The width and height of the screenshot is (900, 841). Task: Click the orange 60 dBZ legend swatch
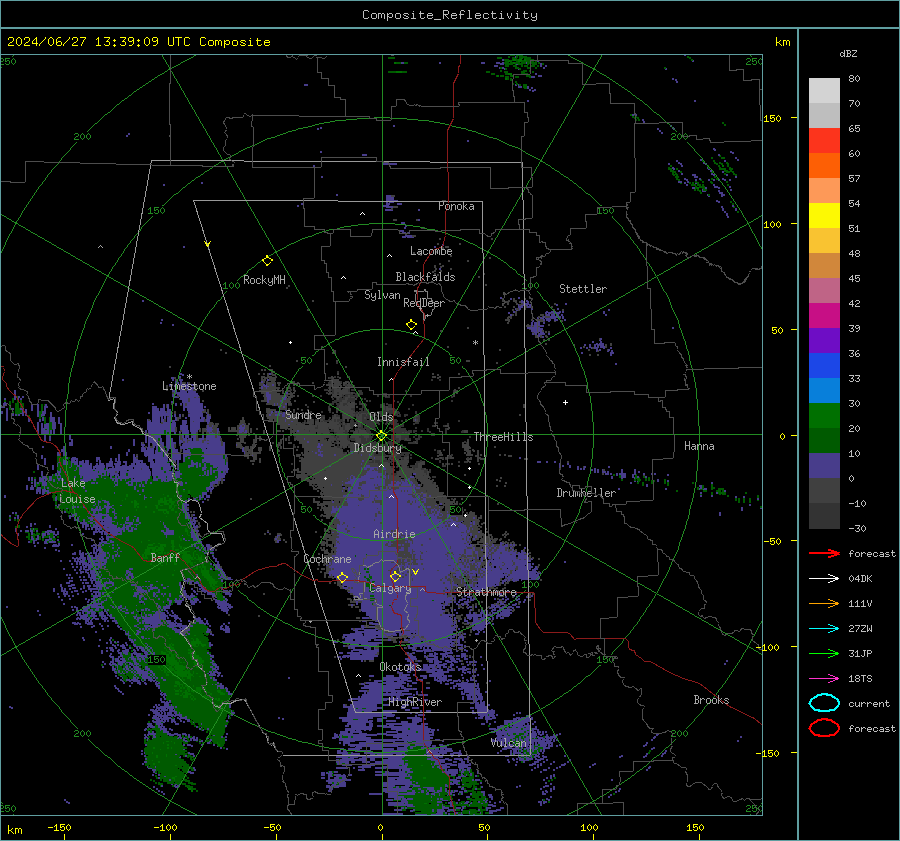pyautogui.click(x=824, y=166)
